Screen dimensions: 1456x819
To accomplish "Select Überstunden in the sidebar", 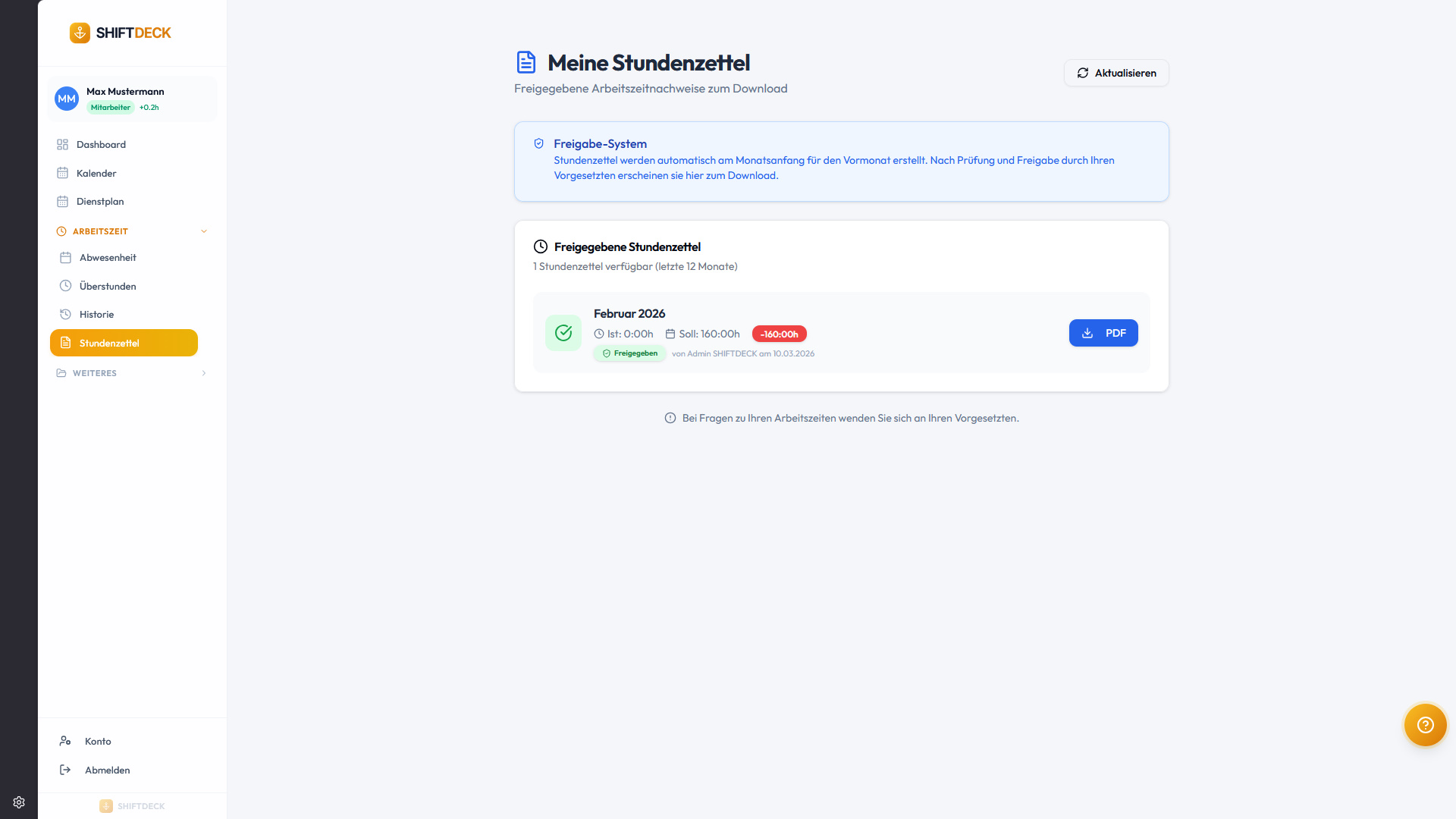I will (108, 287).
